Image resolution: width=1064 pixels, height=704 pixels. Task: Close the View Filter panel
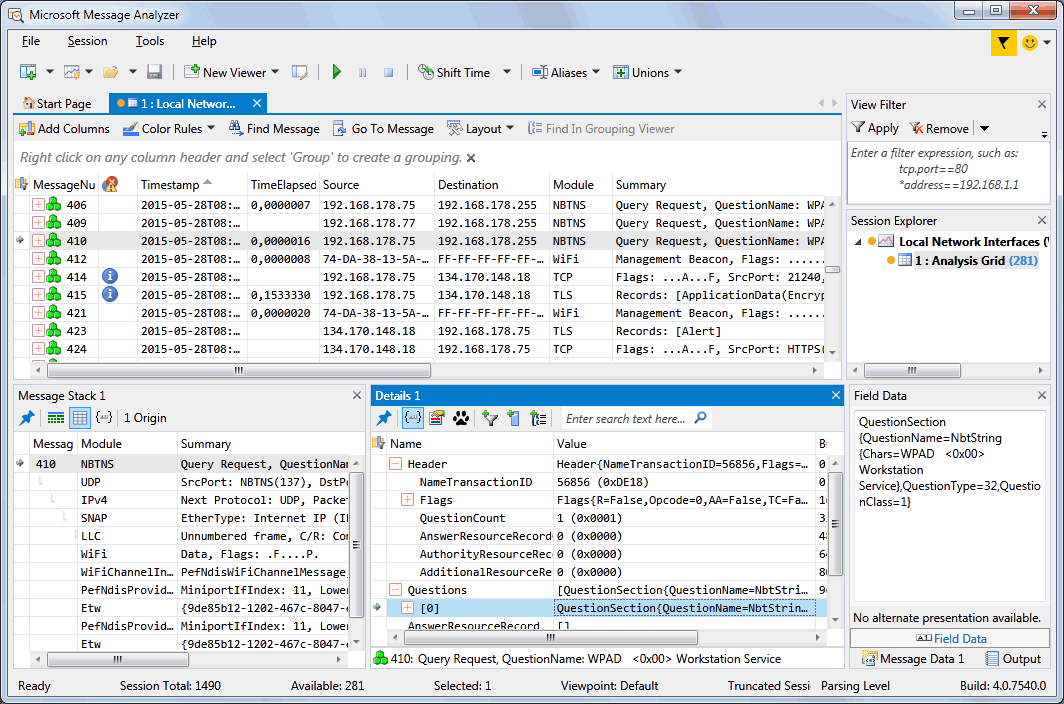tap(1042, 104)
